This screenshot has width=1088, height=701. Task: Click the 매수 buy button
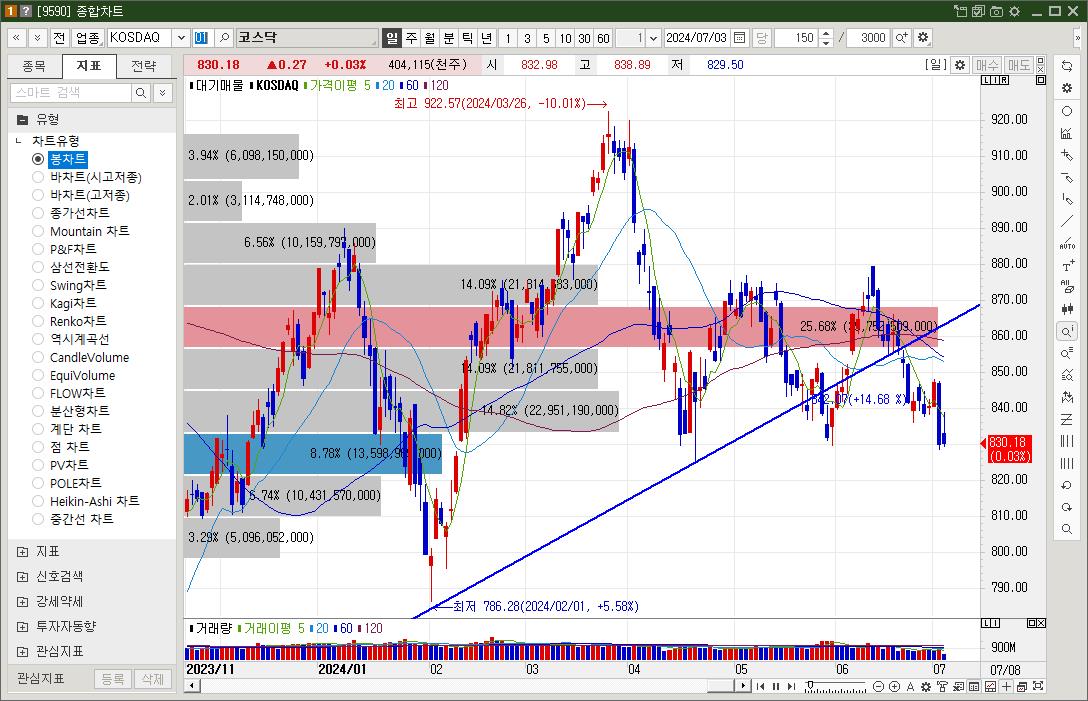tap(987, 65)
